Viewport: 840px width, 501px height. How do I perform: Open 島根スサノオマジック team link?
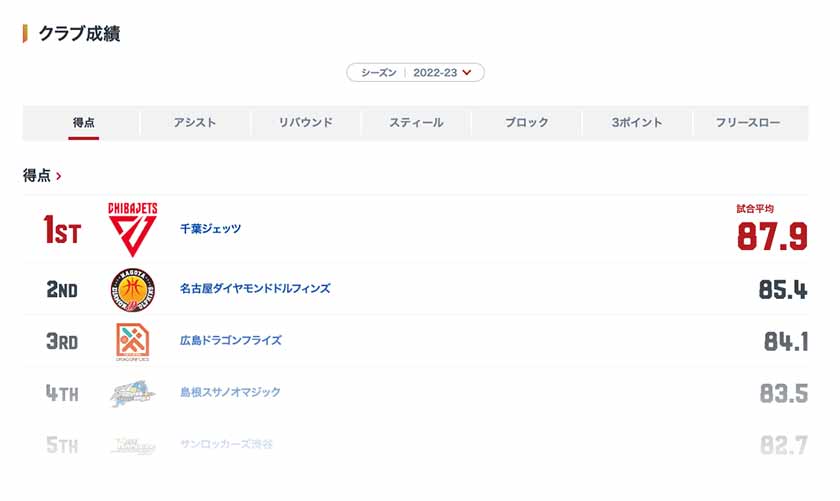[x=230, y=393]
